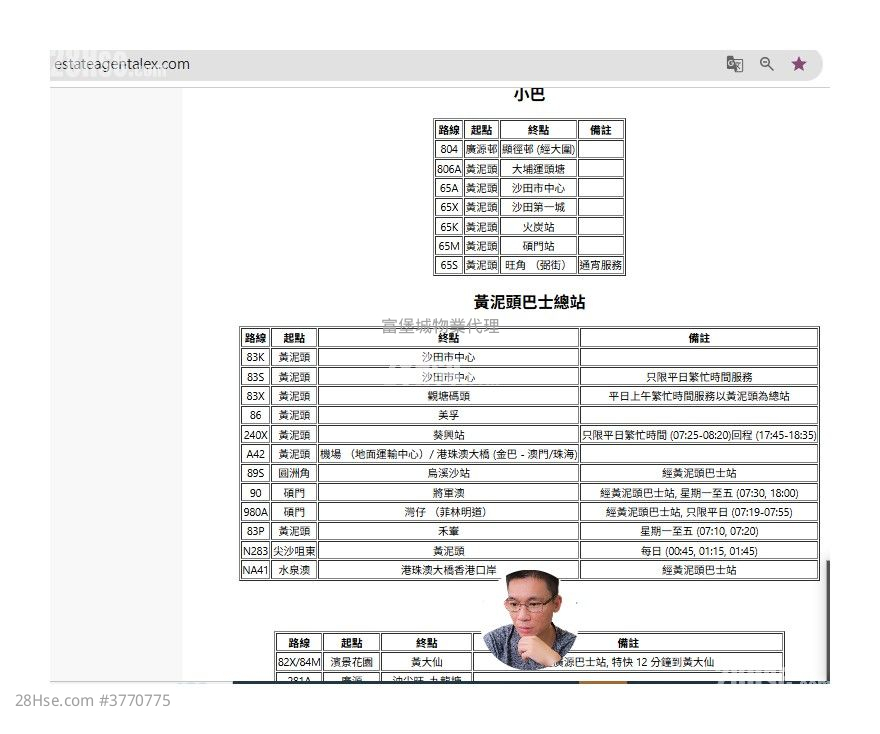The image size is (880, 734).
Task: Select route 804 in the 小巴 table
Action: 447,149
